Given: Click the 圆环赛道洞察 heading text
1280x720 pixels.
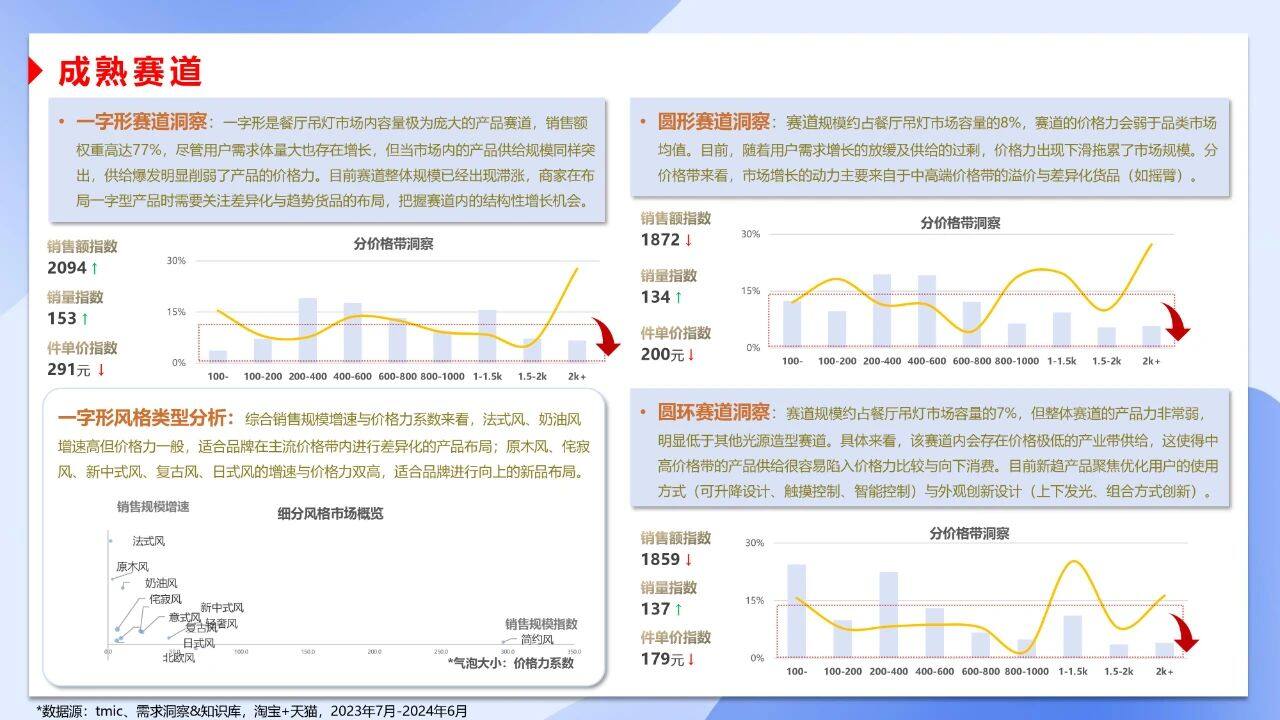Looking at the screenshot, I should 713,413.
